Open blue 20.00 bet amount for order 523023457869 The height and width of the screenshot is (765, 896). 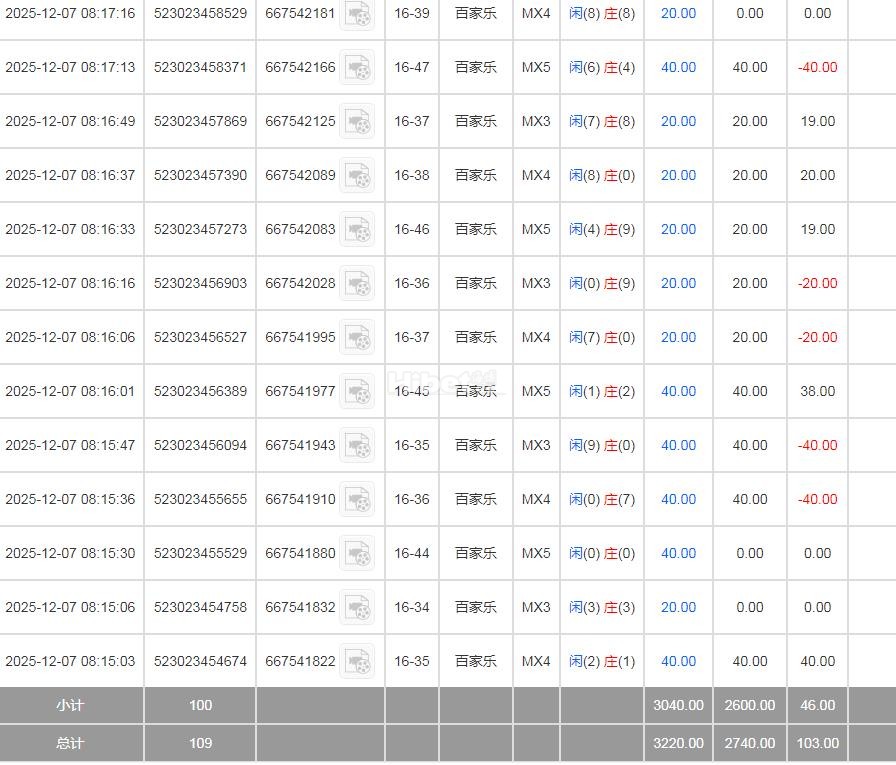point(678,121)
